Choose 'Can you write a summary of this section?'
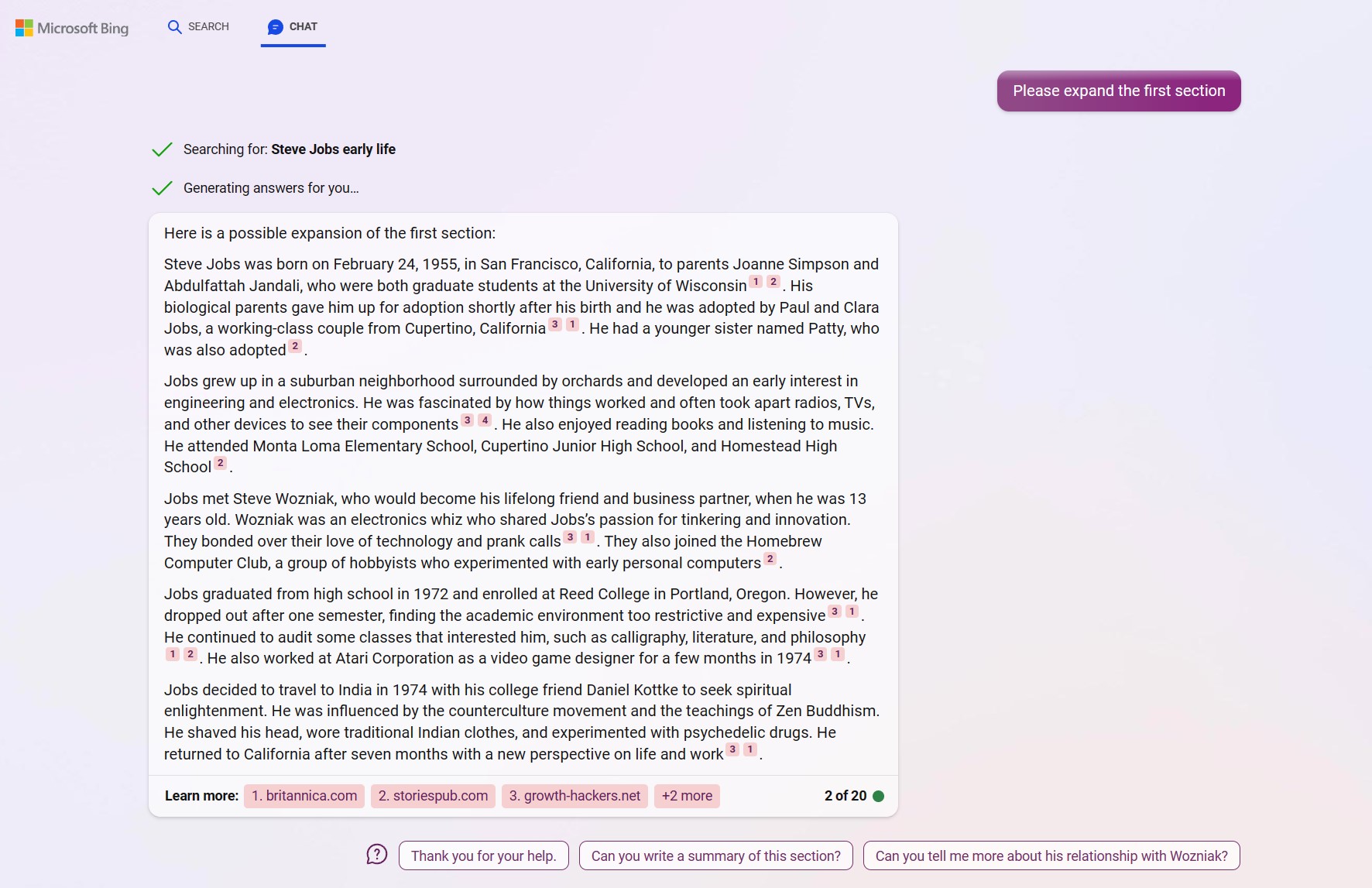 click(x=716, y=855)
